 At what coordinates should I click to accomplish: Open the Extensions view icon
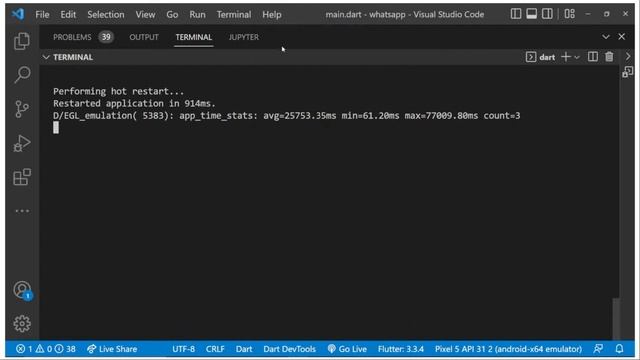[22, 177]
